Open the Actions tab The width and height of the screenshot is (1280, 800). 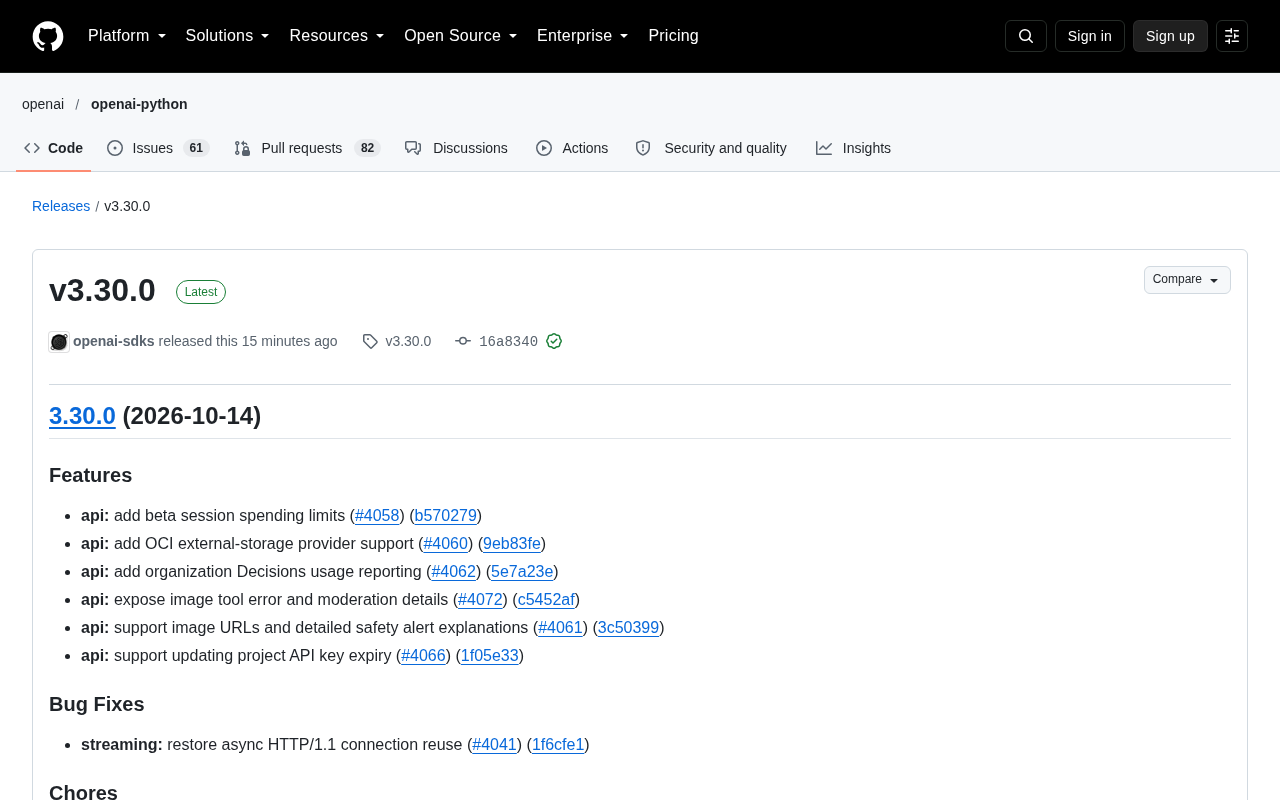click(x=572, y=148)
